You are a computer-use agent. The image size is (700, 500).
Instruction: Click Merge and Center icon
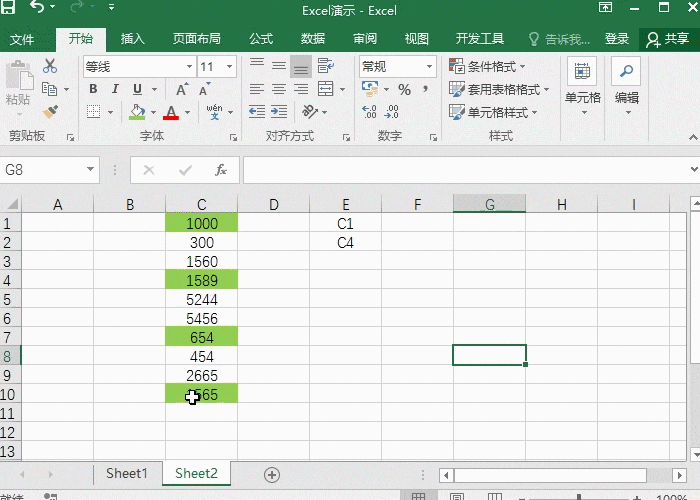click(x=325, y=89)
